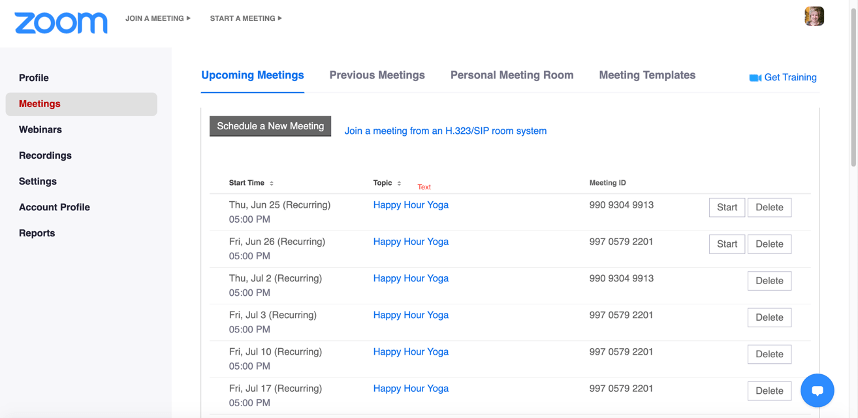
Task: Open the chat support bubble
Action: pos(817,390)
